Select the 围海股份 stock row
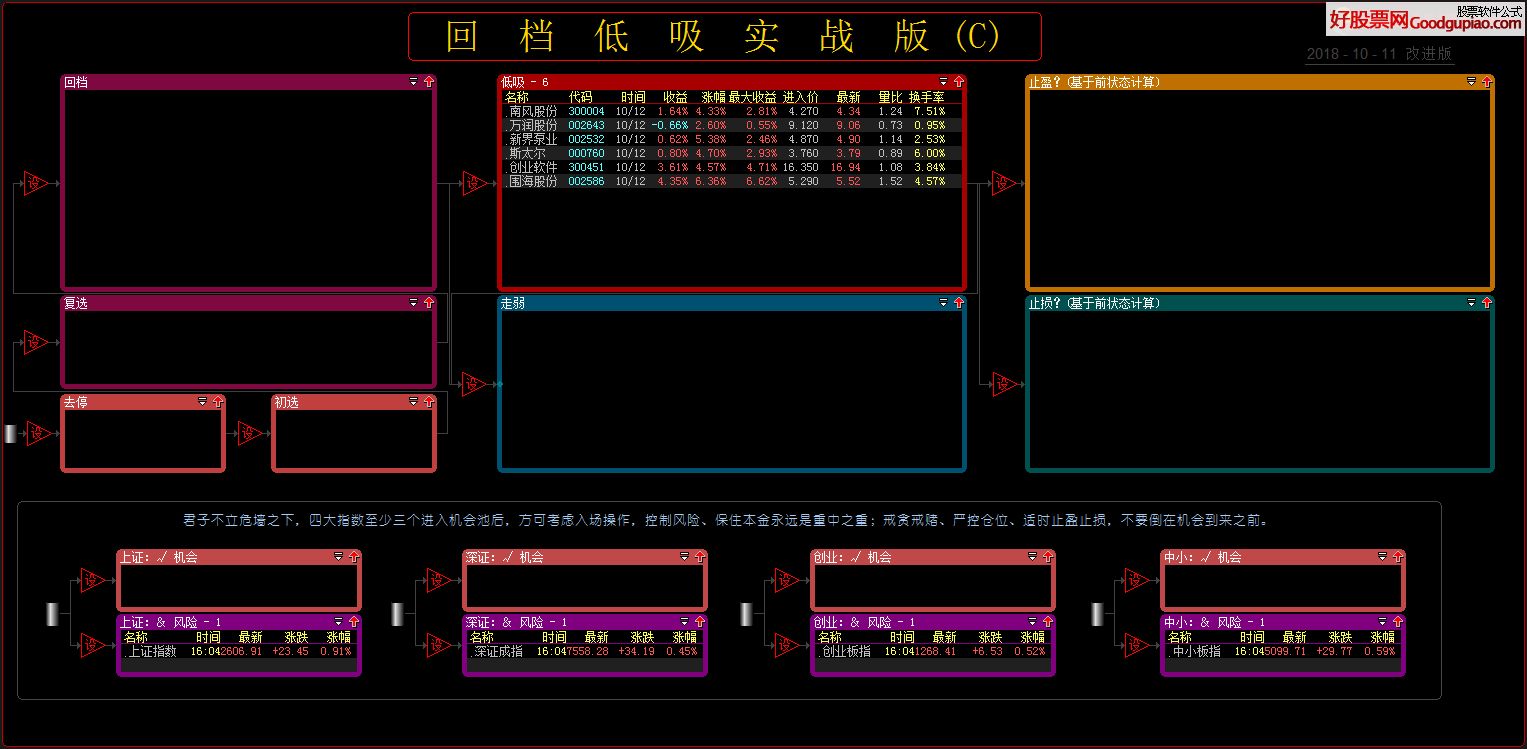 pos(730,181)
